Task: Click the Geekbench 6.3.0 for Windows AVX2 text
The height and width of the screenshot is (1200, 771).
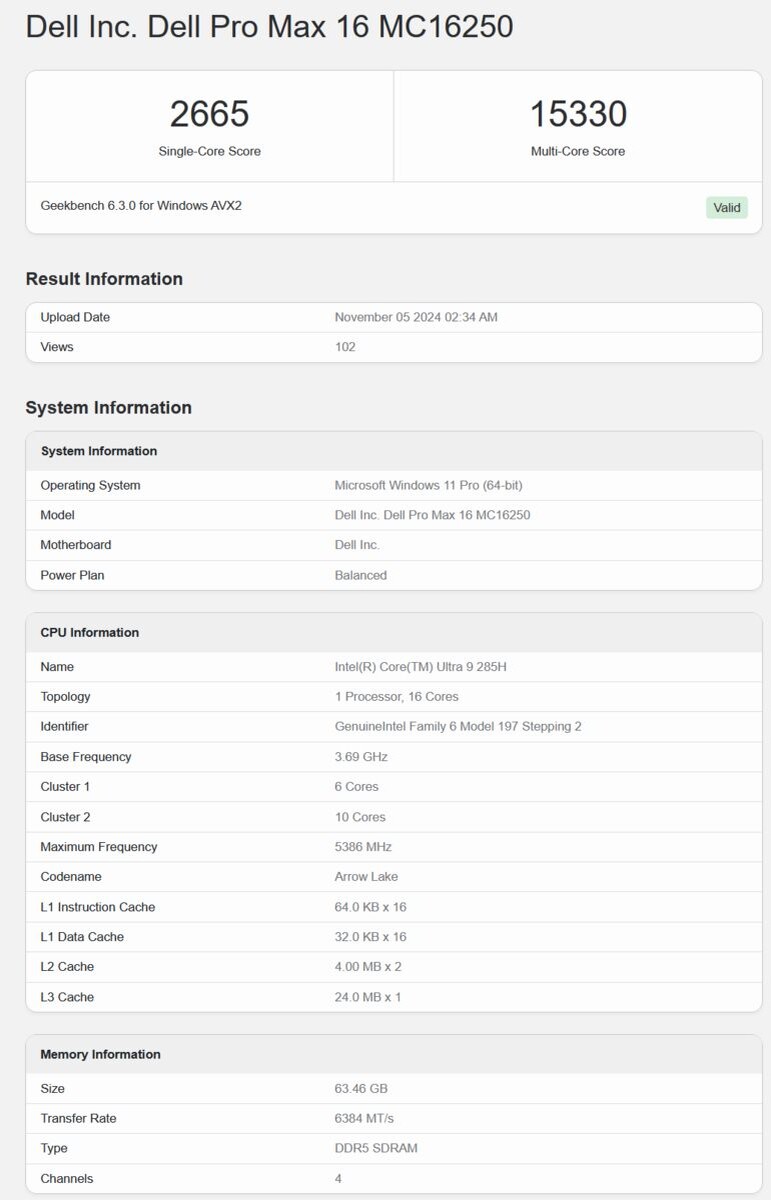Action: pyautogui.click(x=141, y=206)
